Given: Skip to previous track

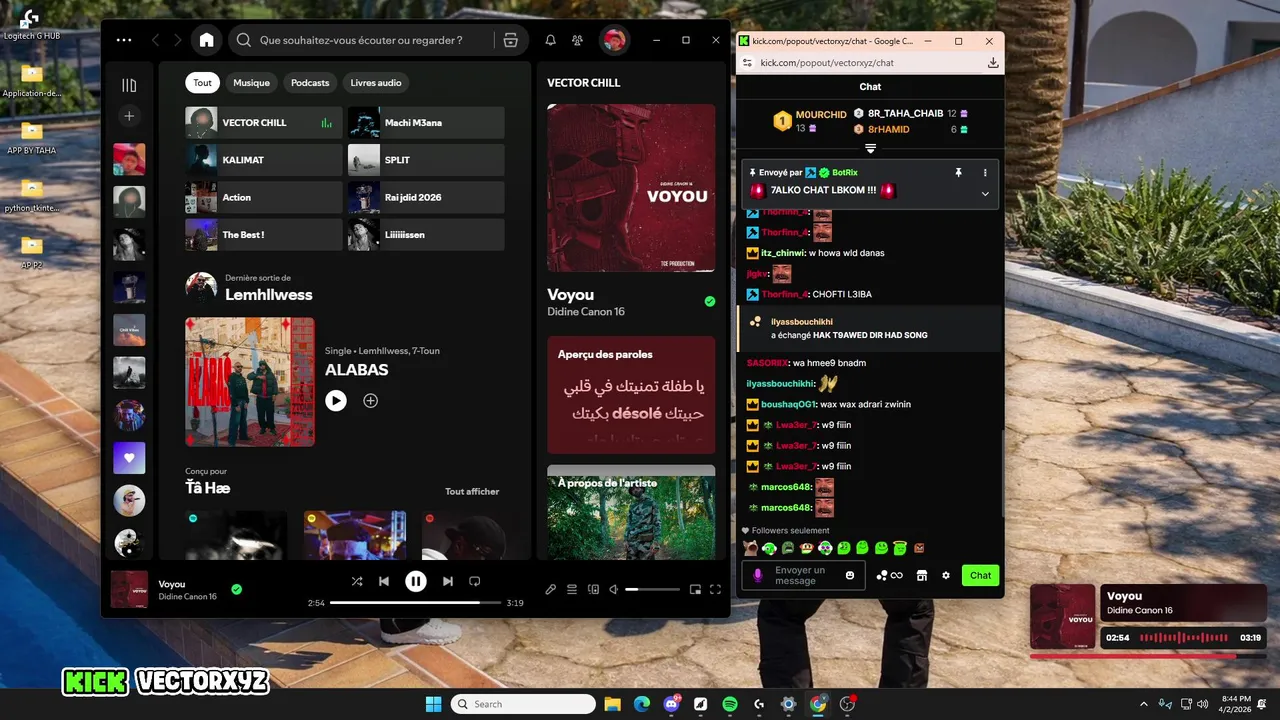Looking at the screenshot, I should 384,581.
